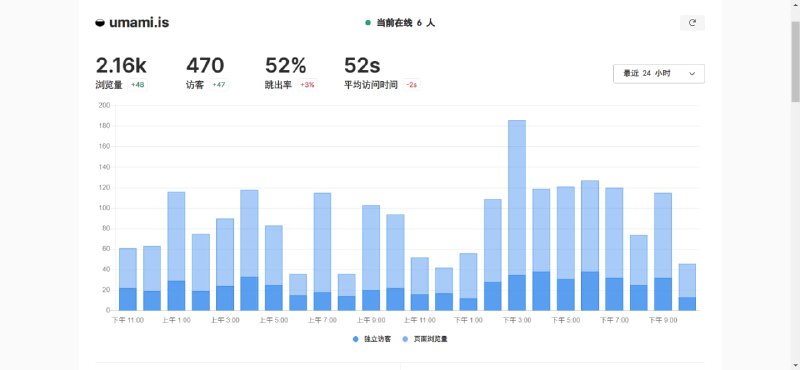Click the 52s average visit time value
This screenshot has width=800, height=370.
click(362, 65)
